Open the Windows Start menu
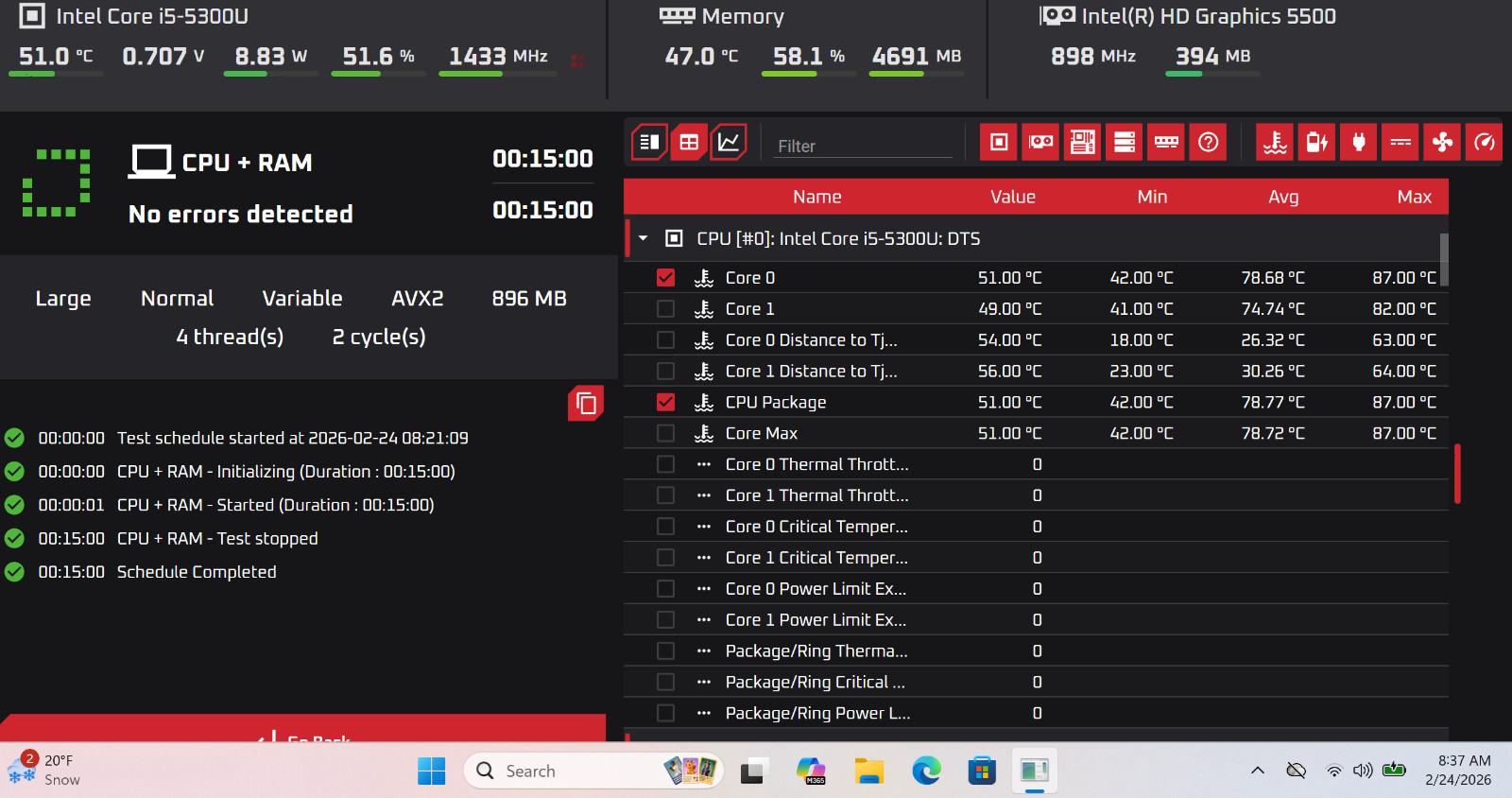1512x798 pixels. 432,772
